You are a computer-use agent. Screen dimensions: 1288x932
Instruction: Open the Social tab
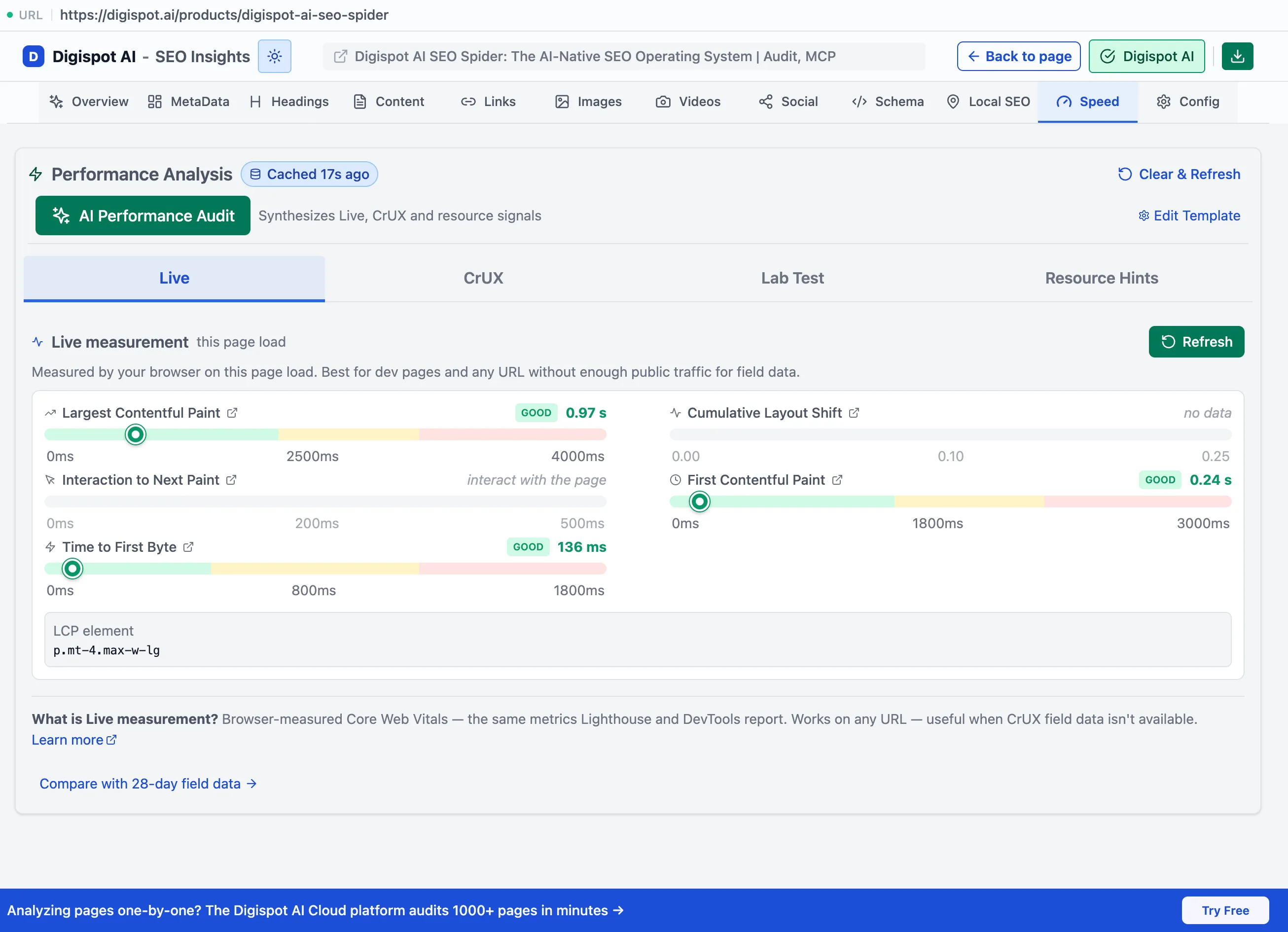coord(788,102)
